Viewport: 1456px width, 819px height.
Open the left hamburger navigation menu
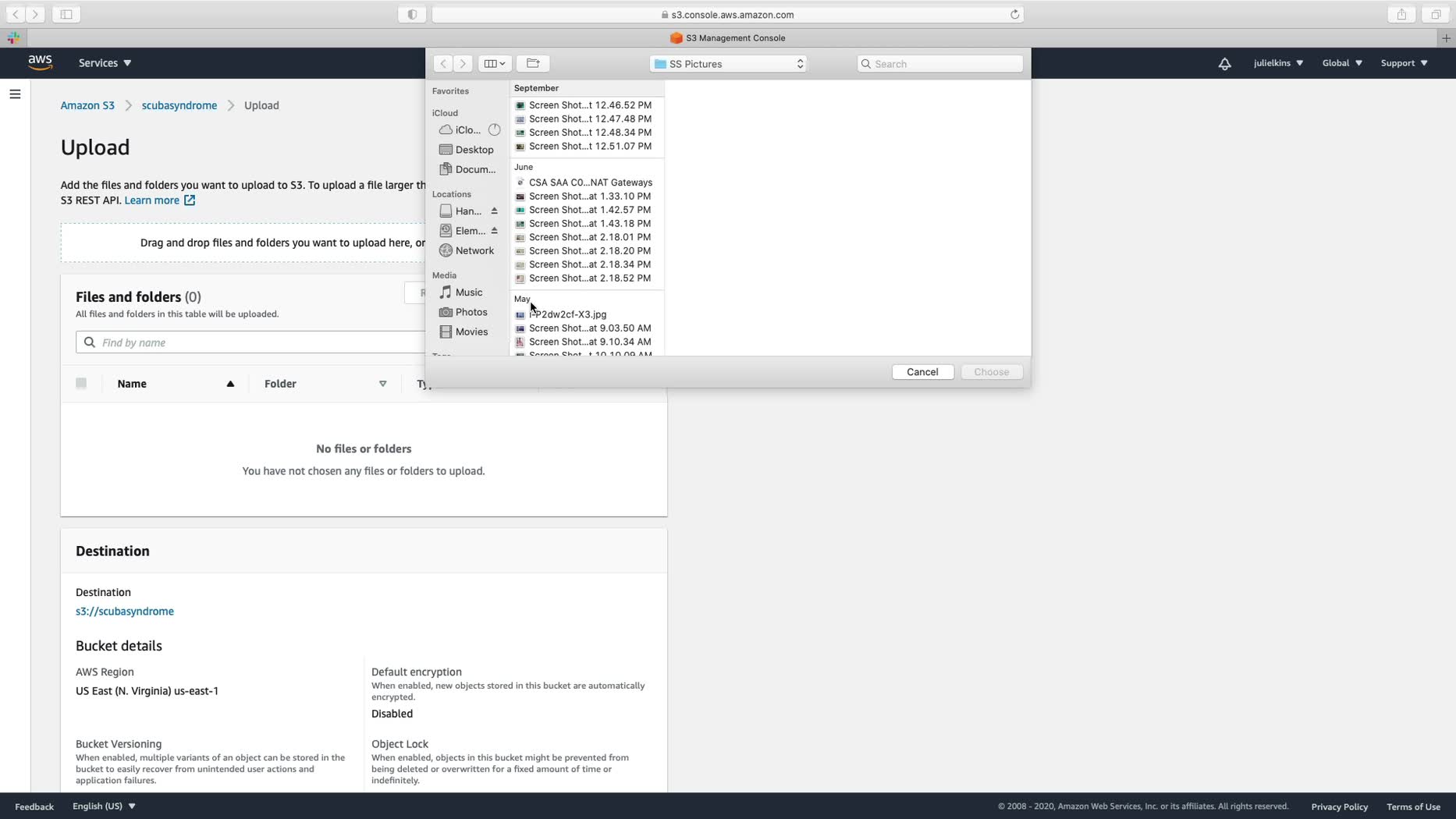click(15, 94)
